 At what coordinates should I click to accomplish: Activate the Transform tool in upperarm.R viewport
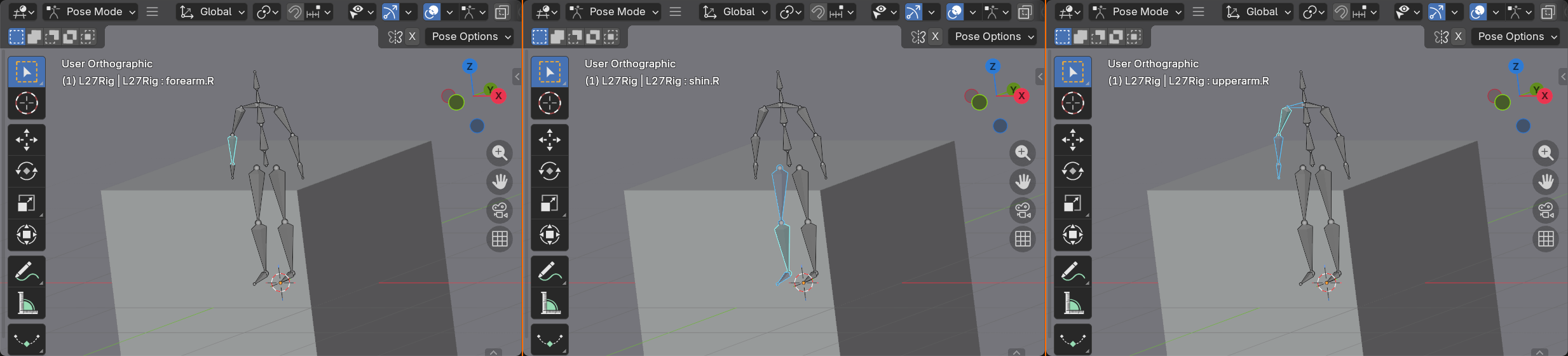point(1073,235)
